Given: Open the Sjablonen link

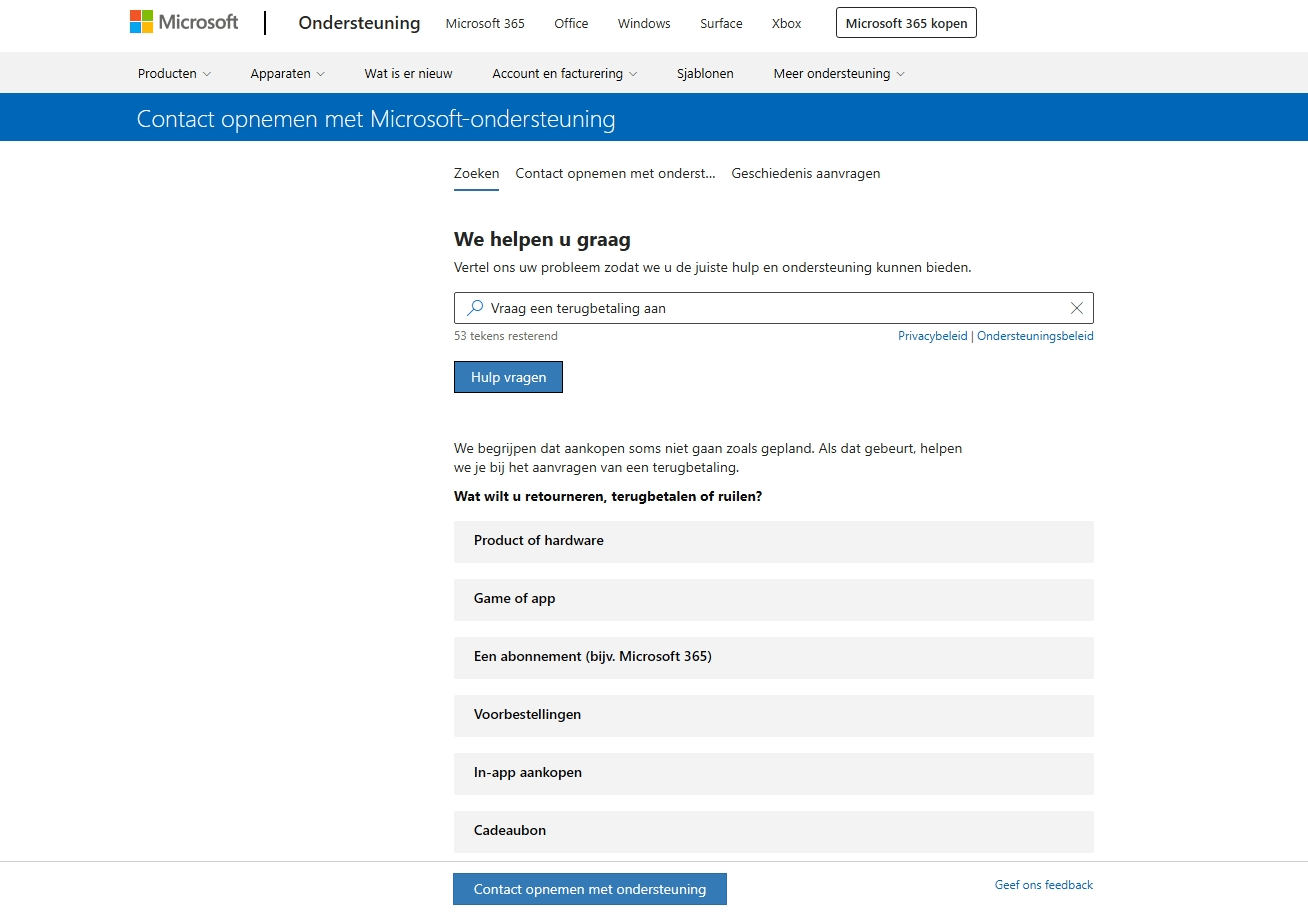Looking at the screenshot, I should [705, 73].
